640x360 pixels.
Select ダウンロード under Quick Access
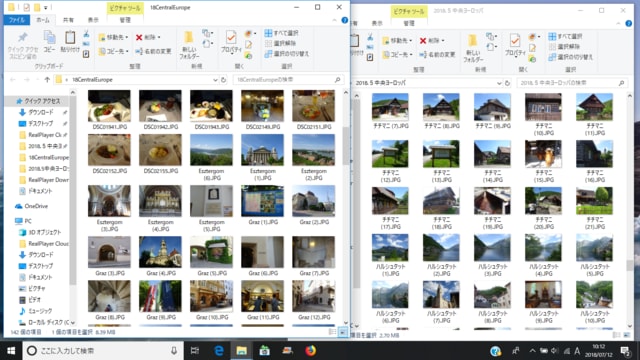40,112
